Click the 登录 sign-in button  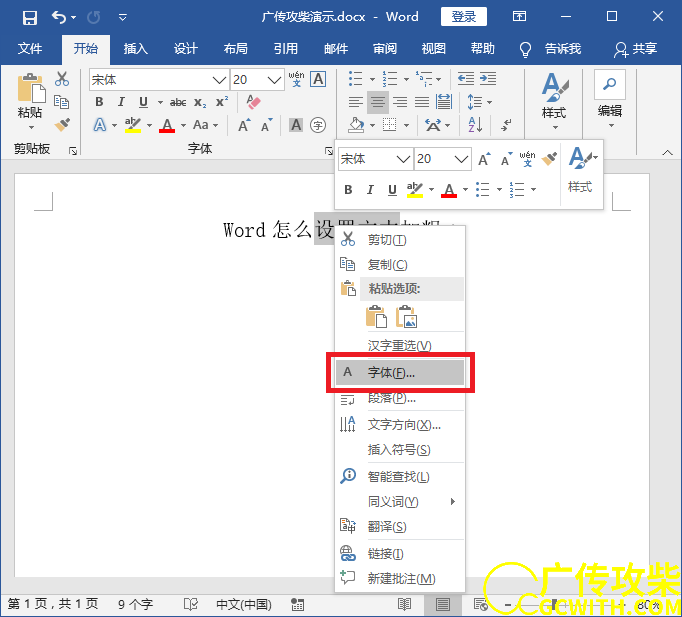[x=464, y=17]
